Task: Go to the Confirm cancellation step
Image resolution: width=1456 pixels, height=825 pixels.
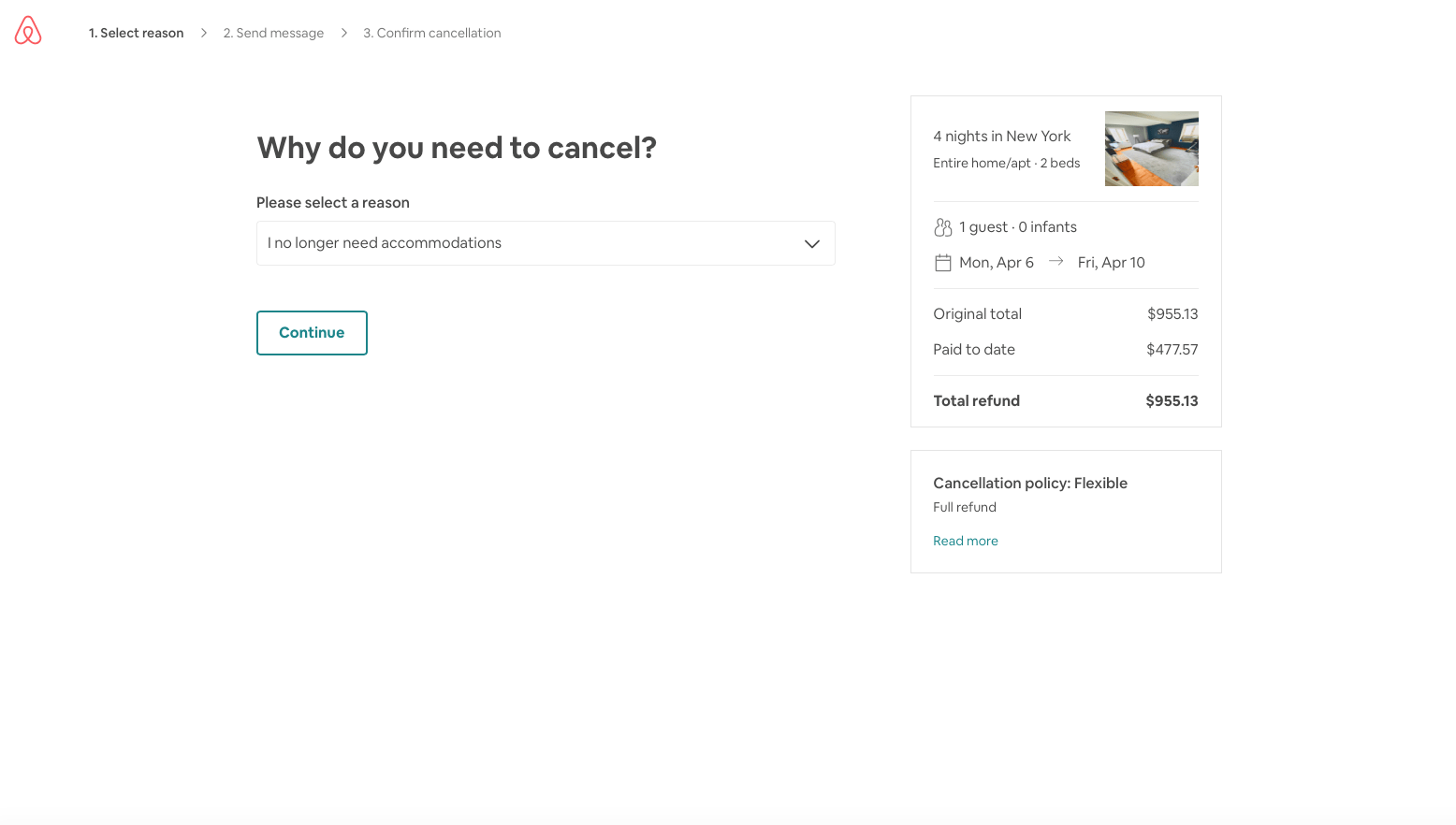Action: click(x=431, y=33)
